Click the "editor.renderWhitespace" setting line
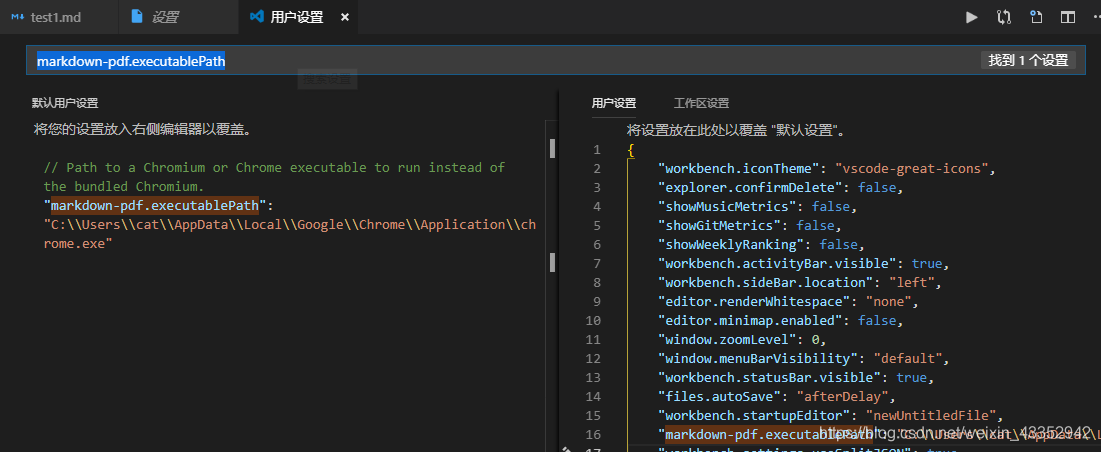1101x452 pixels. (x=788, y=301)
